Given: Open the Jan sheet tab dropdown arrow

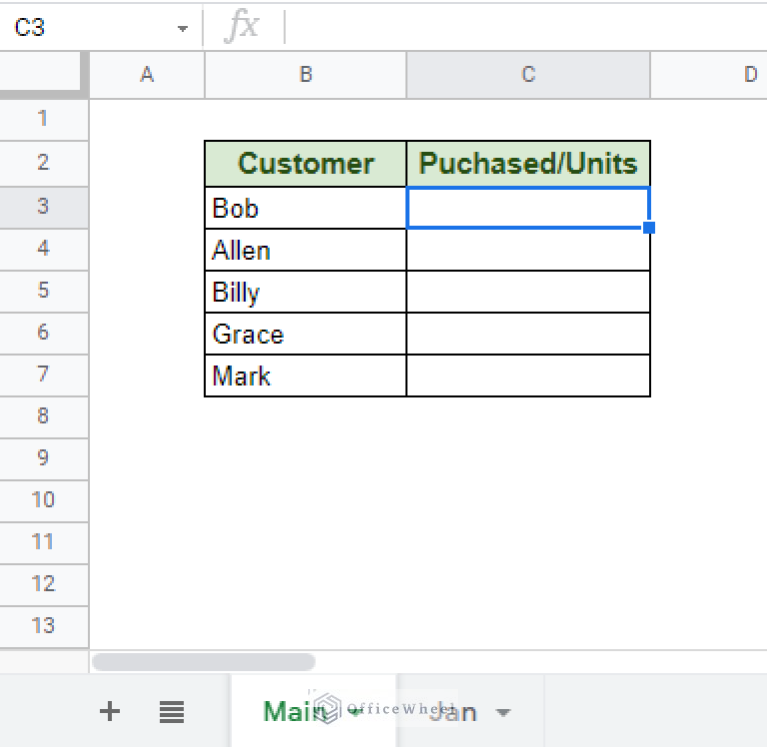Looking at the screenshot, I should click(503, 713).
